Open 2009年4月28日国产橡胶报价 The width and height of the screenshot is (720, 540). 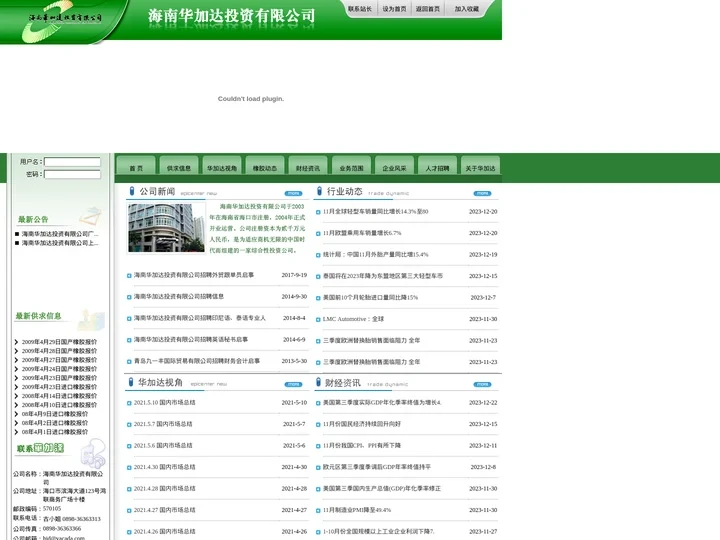tap(59, 351)
